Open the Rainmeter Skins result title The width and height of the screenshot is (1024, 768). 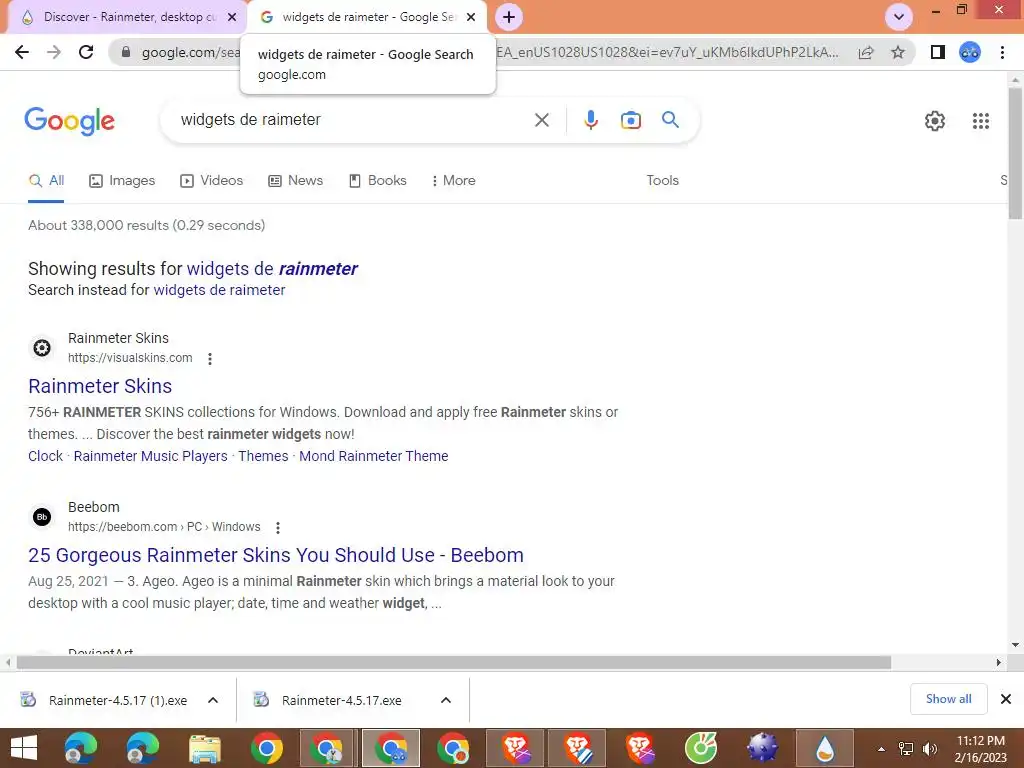coord(100,386)
